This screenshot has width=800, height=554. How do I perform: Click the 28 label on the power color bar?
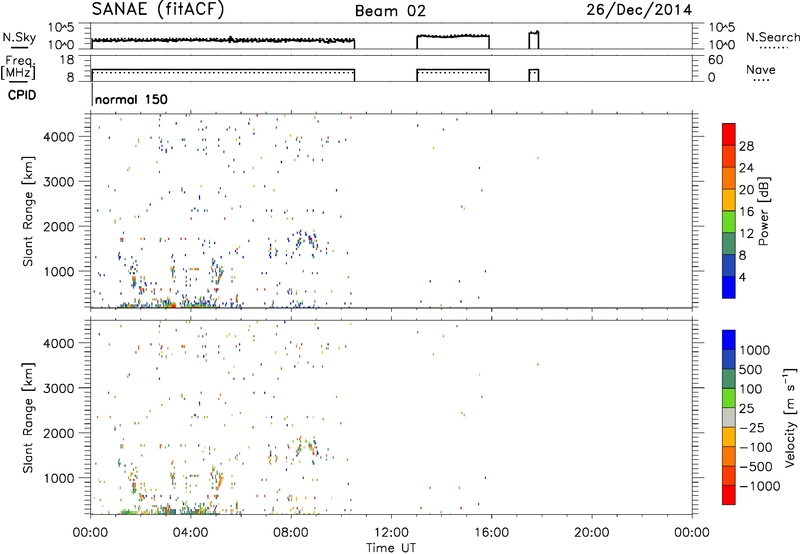coord(746,146)
